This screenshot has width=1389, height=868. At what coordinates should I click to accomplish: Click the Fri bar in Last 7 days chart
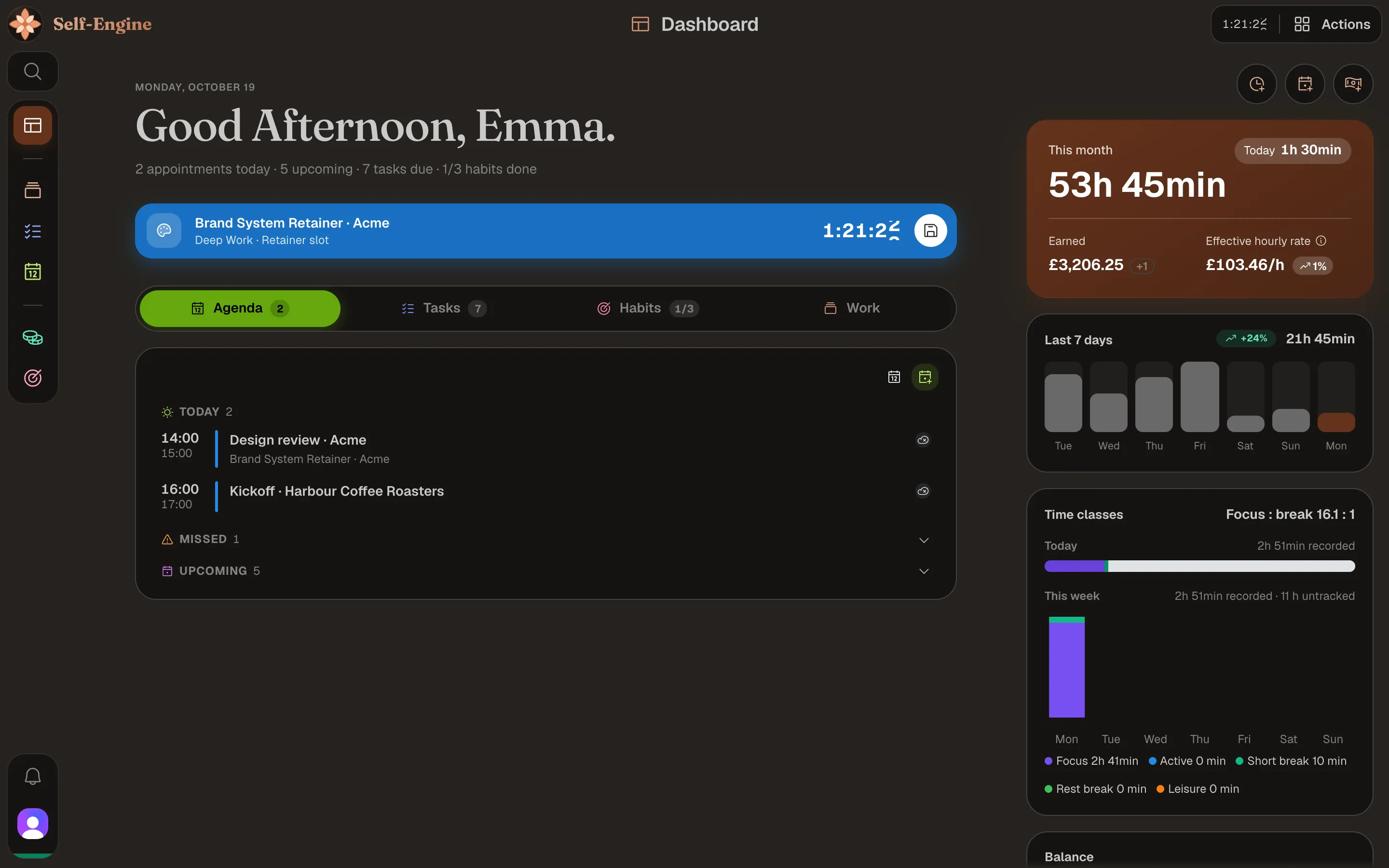[x=1199, y=397]
